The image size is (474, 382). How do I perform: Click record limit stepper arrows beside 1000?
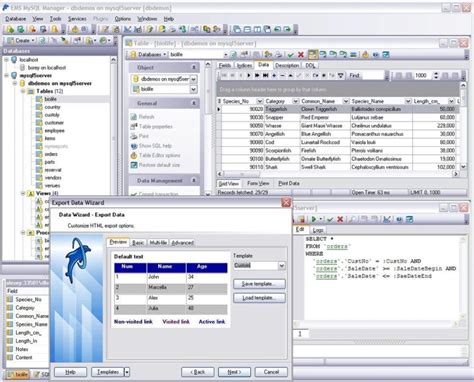(x=436, y=76)
